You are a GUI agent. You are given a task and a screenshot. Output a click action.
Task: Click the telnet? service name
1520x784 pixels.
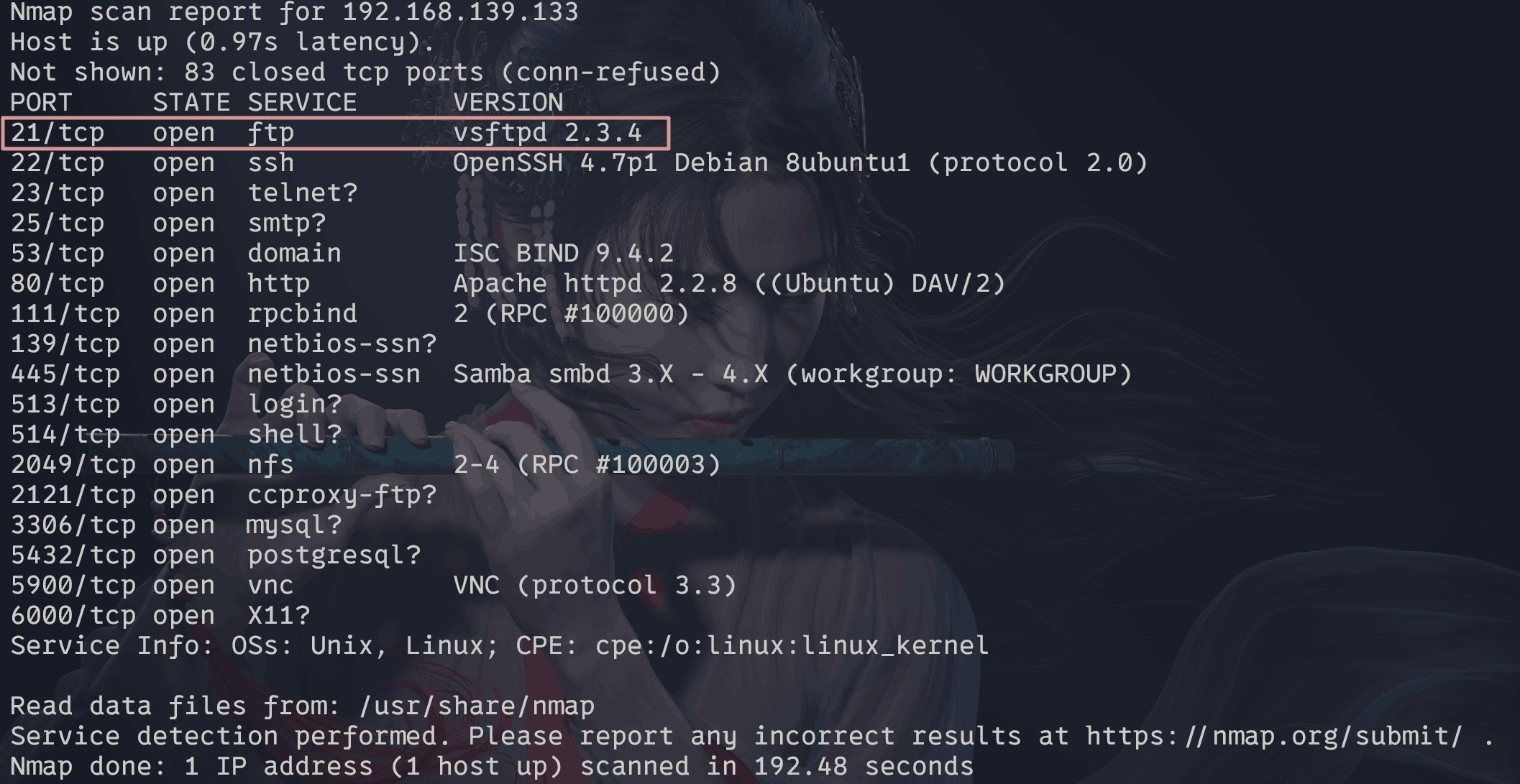pyautogui.click(x=302, y=193)
